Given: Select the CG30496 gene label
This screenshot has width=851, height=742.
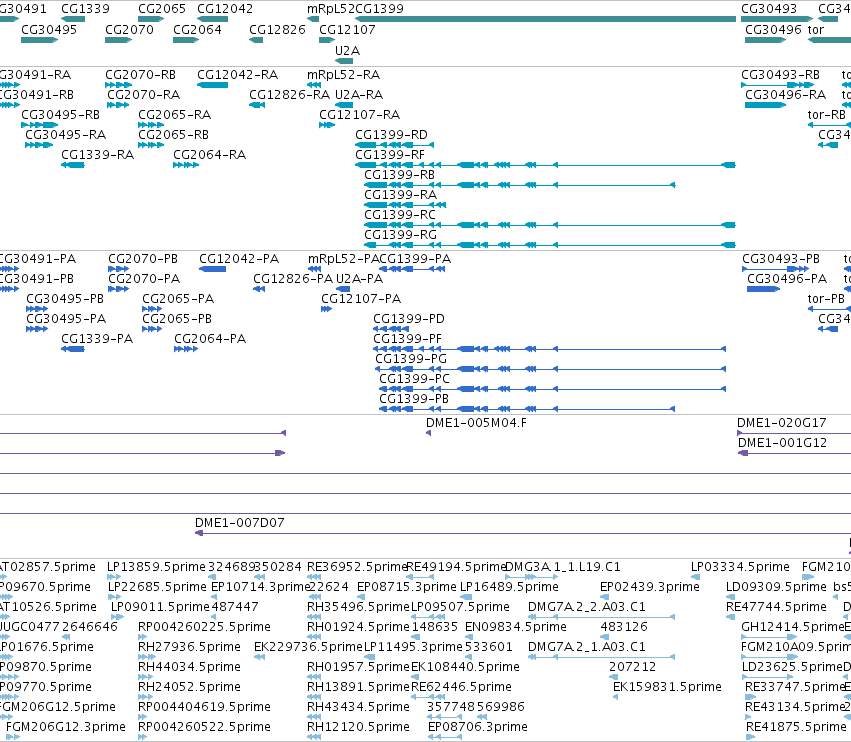Looking at the screenshot, I should click(773, 30).
